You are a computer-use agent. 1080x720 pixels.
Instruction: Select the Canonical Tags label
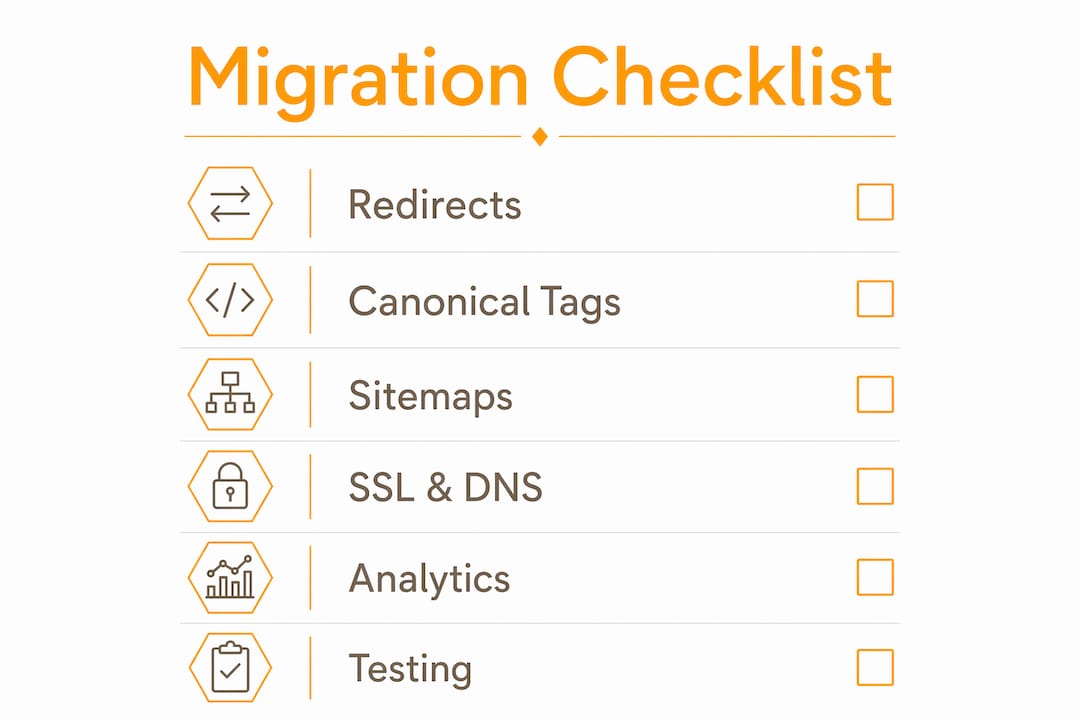[x=484, y=302]
